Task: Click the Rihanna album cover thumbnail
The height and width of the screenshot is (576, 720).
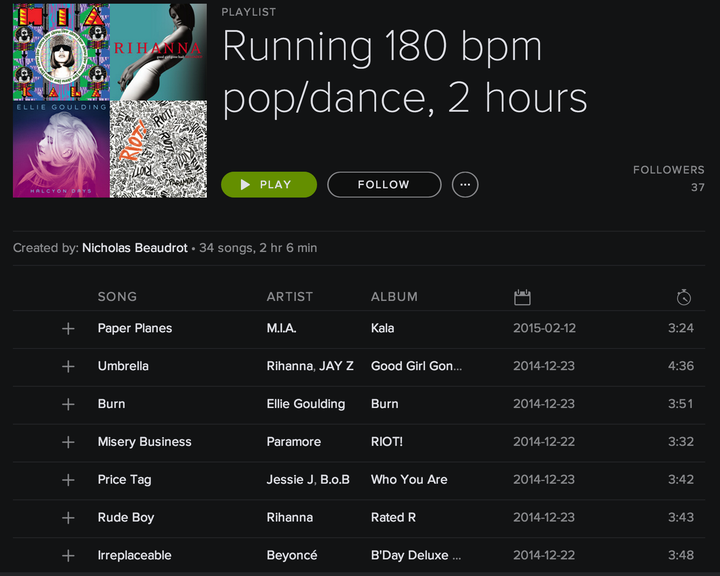Action: pos(158,52)
